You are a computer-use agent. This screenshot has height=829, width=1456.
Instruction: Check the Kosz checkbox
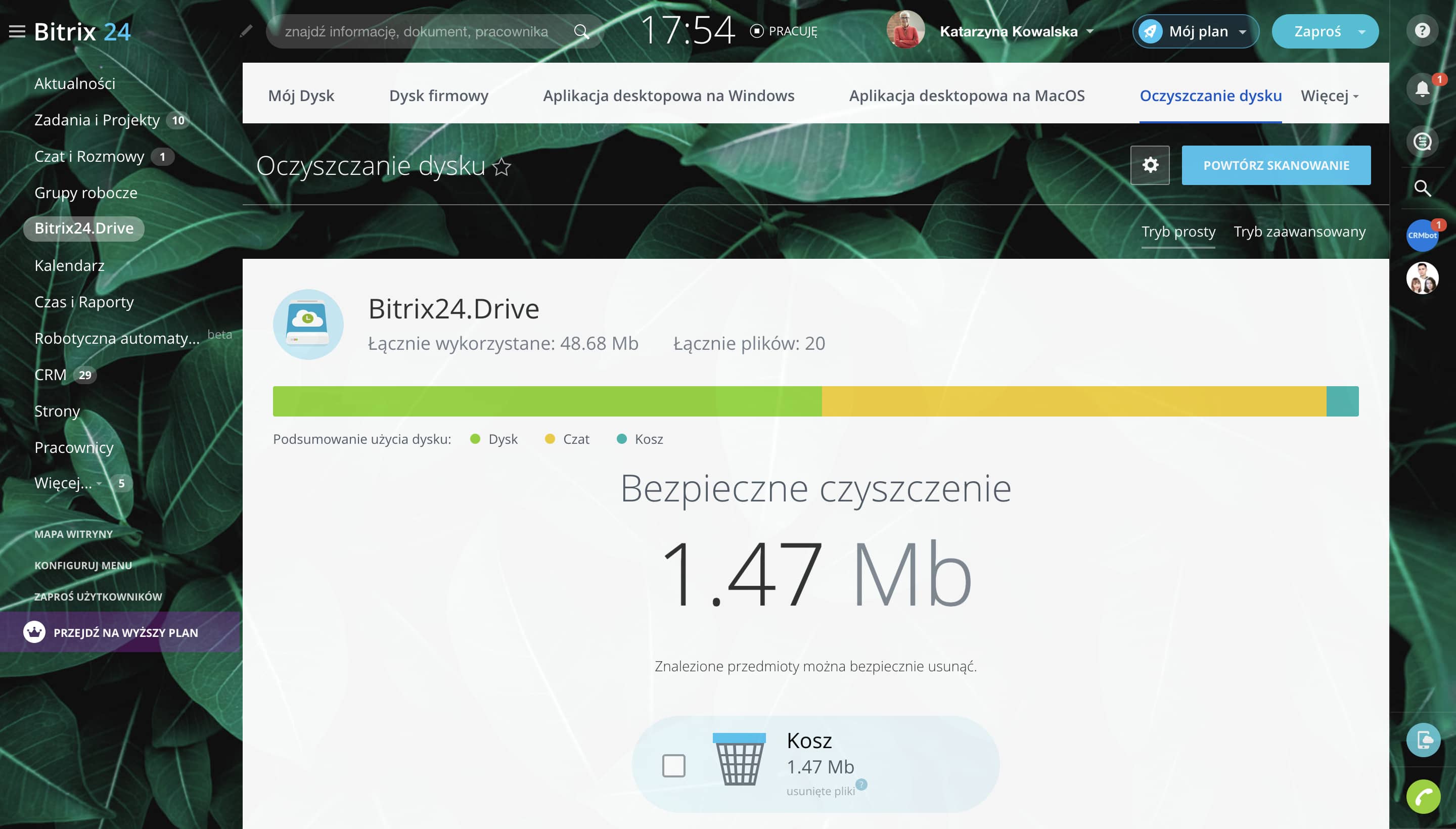[673, 766]
